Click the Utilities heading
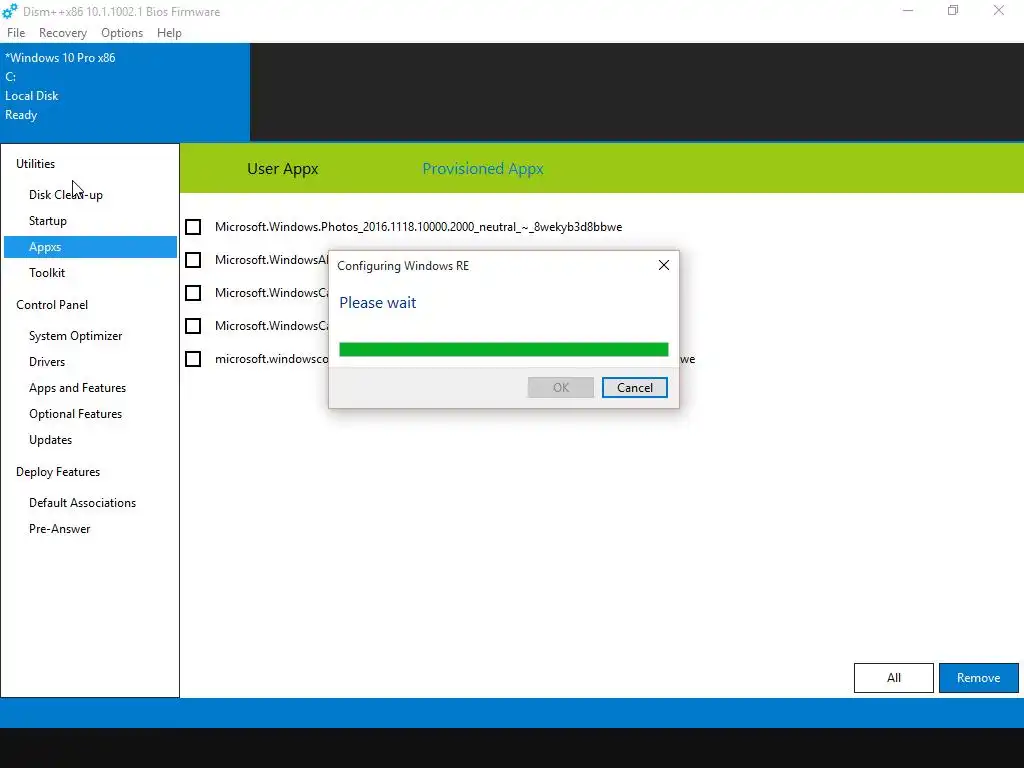Screen dimensions: 1024x768 (x=35, y=164)
